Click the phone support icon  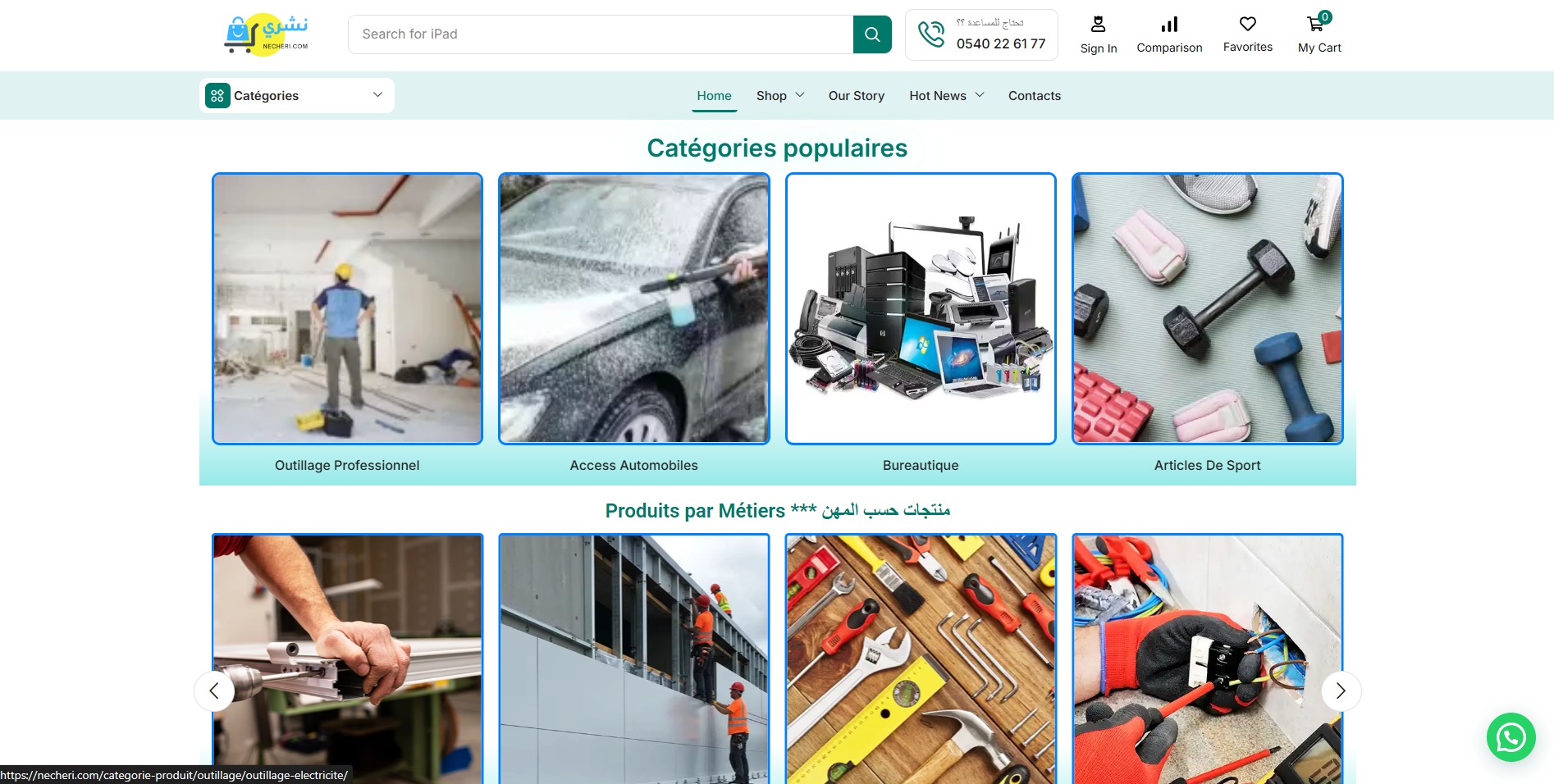tap(930, 34)
